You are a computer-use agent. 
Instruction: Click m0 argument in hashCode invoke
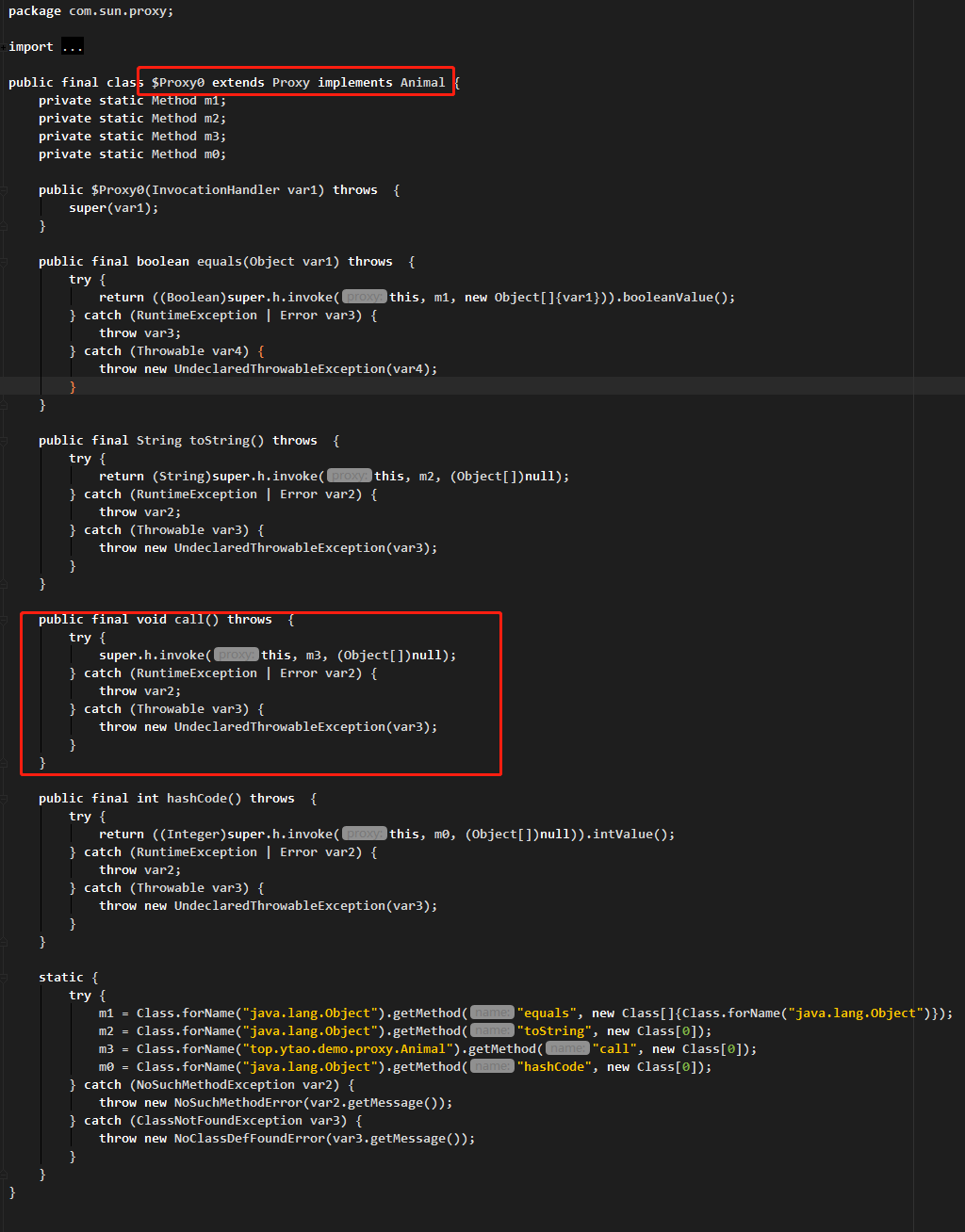(442, 835)
